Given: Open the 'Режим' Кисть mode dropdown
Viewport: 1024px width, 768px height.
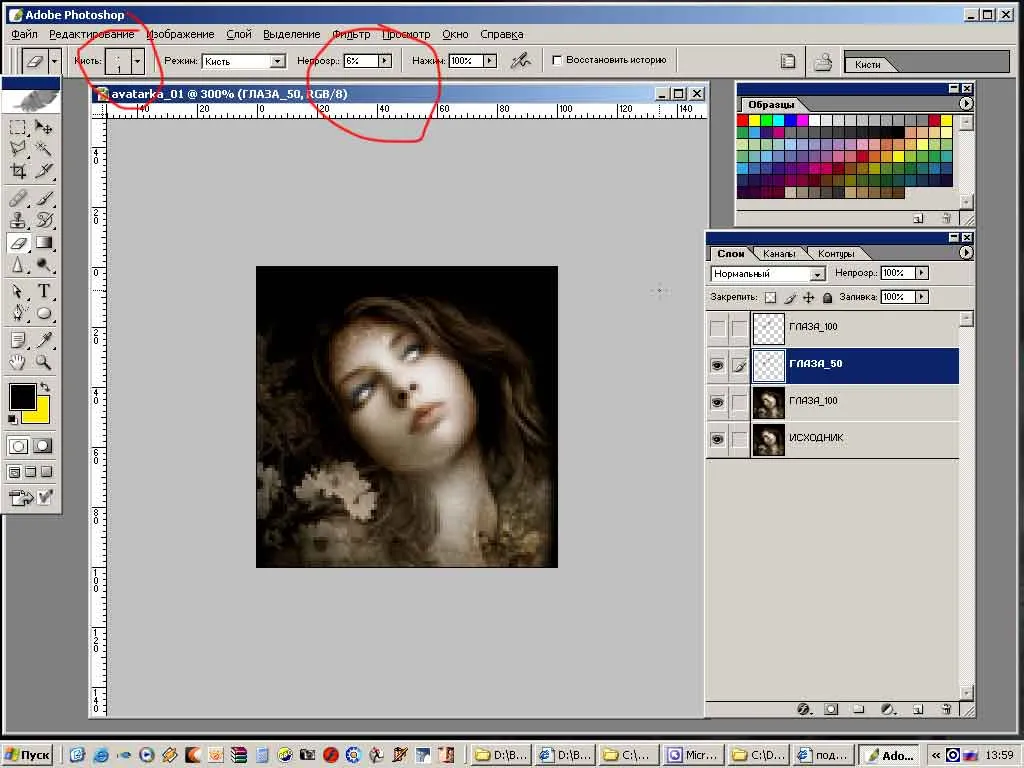Looking at the screenshot, I should point(278,61).
